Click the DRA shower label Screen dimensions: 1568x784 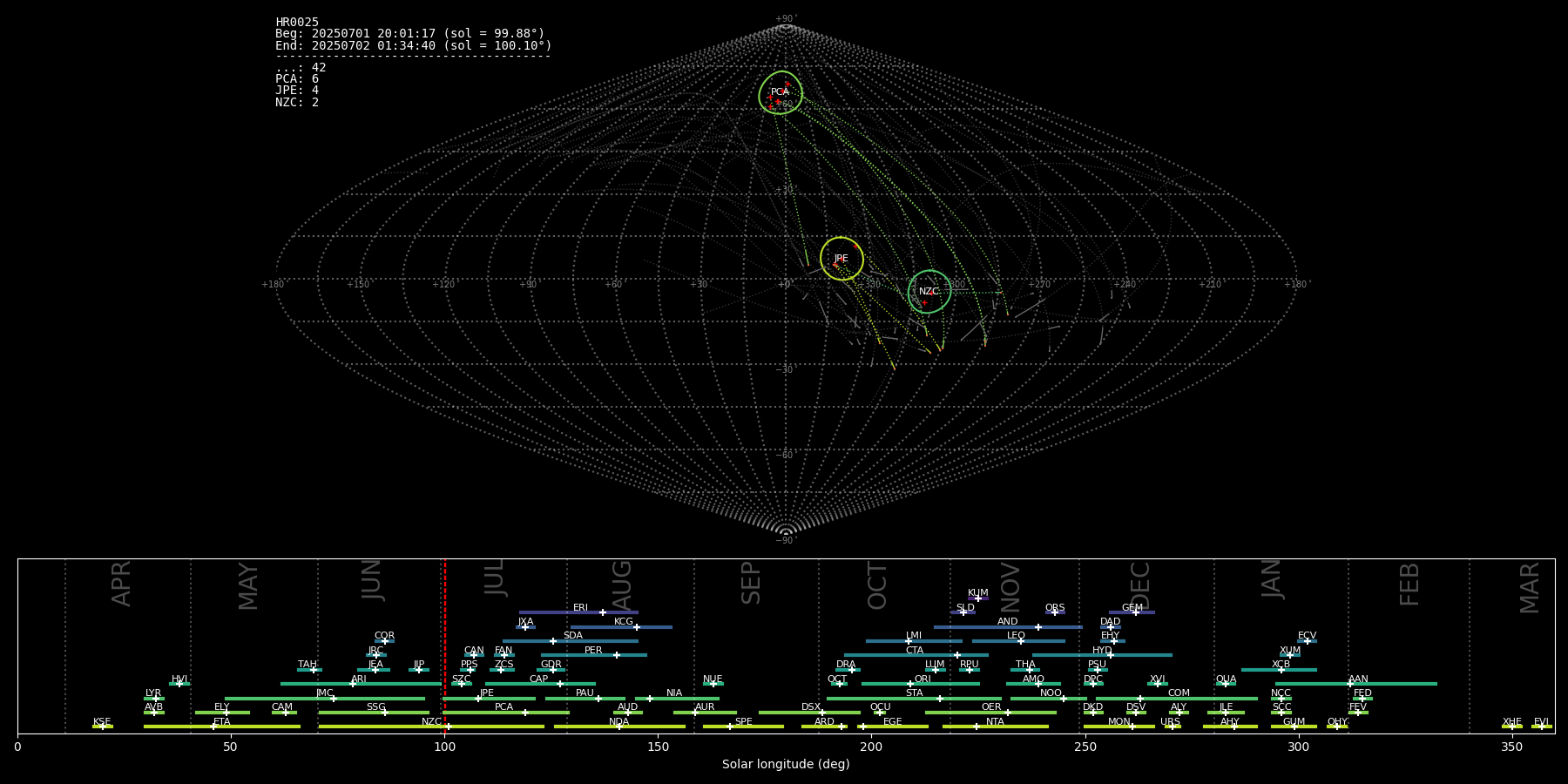coord(846,665)
